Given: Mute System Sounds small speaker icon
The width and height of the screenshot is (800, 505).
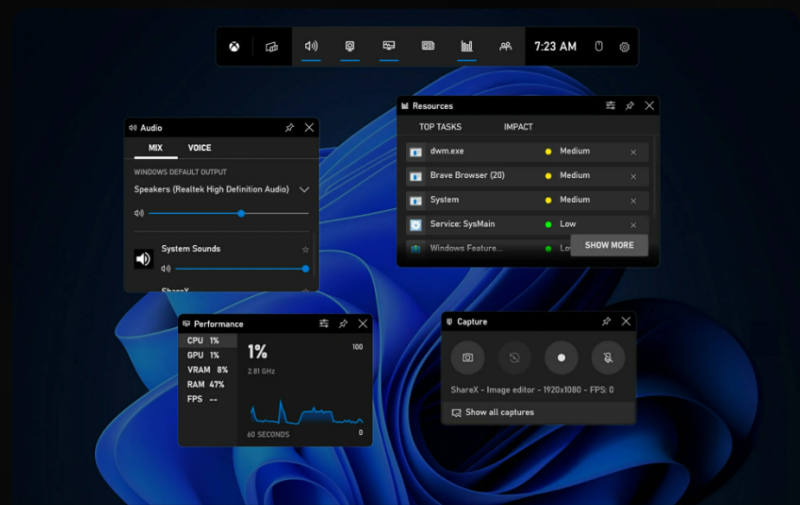Looking at the screenshot, I should pos(166,269).
